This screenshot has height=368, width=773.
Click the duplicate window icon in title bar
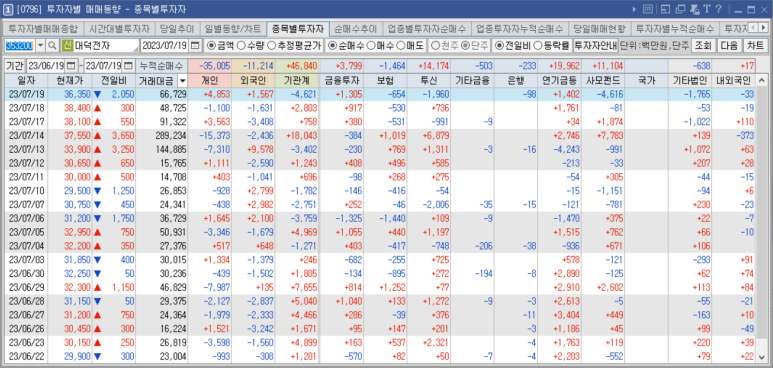(680, 9)
